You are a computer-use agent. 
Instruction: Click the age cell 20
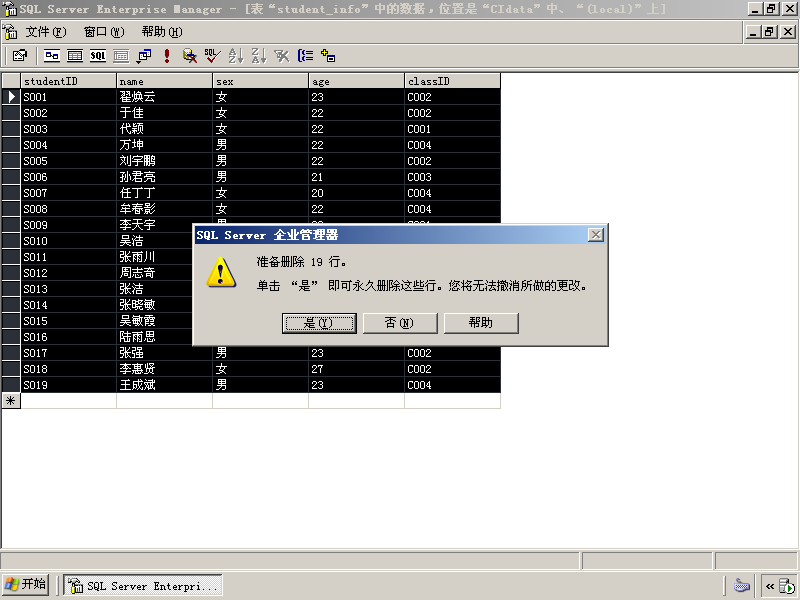pyautogui.click(x=356, y=193)
